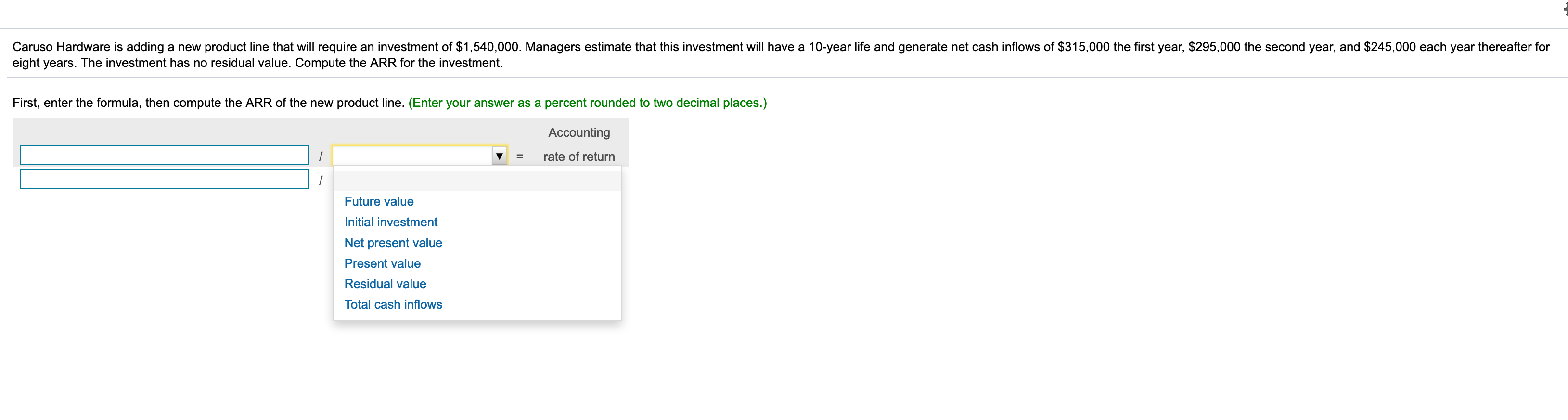Viewport: 1568px width, 420px height.
Task: Click the "Accounting rate of return" label
Action: tap(578, 144)
